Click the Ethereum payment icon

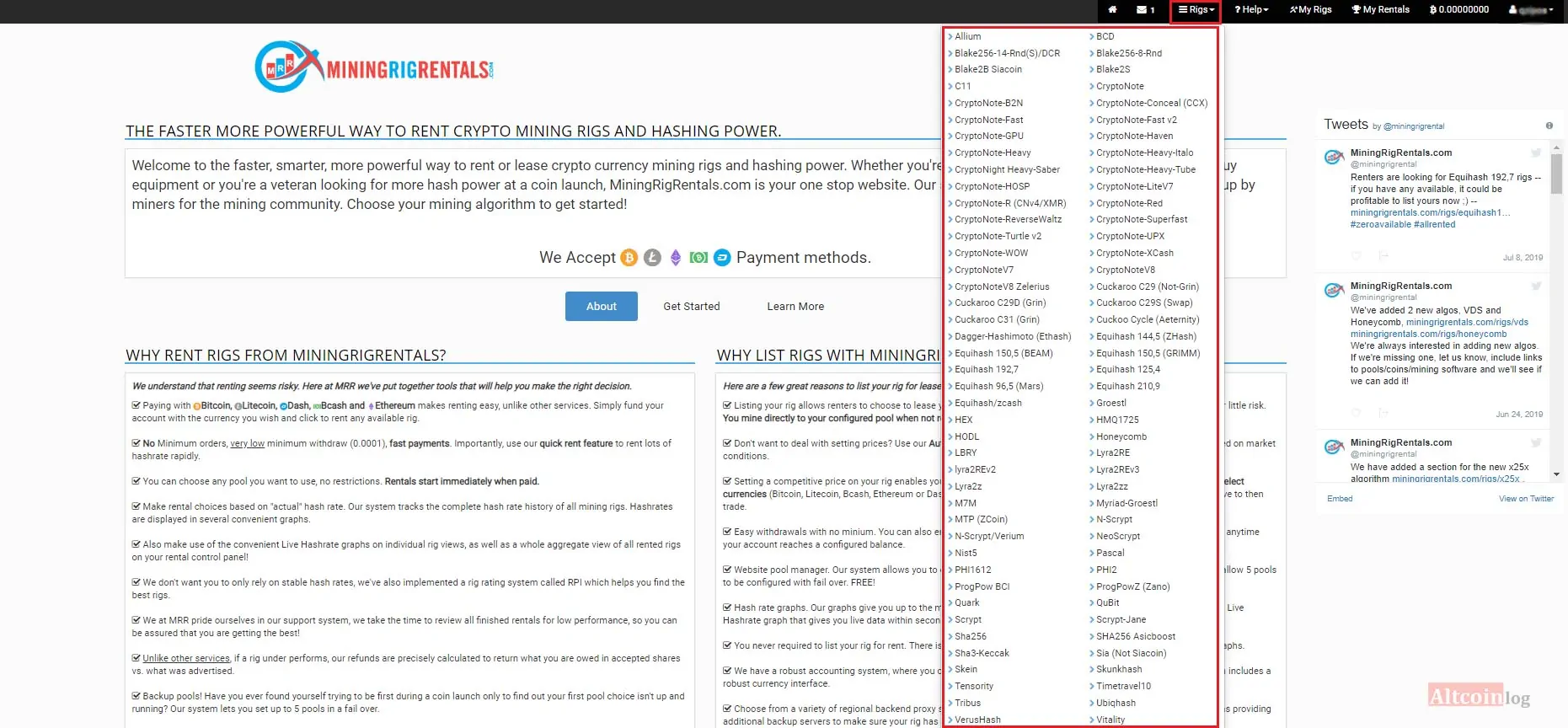pos(676,258)
